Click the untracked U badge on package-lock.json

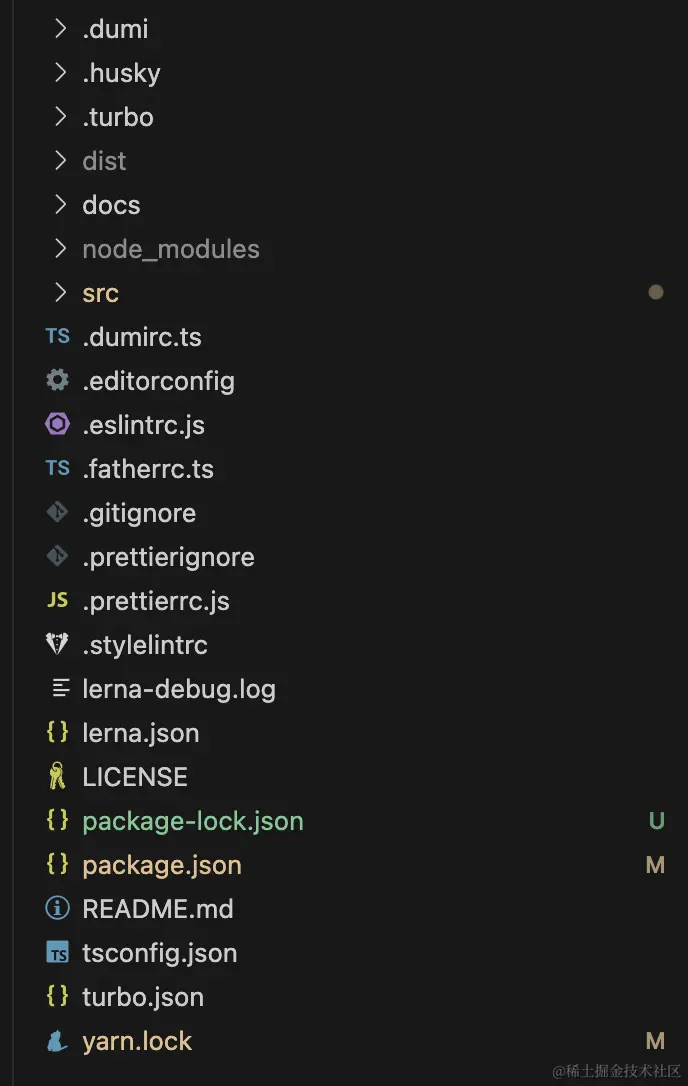tap(656, 821)
